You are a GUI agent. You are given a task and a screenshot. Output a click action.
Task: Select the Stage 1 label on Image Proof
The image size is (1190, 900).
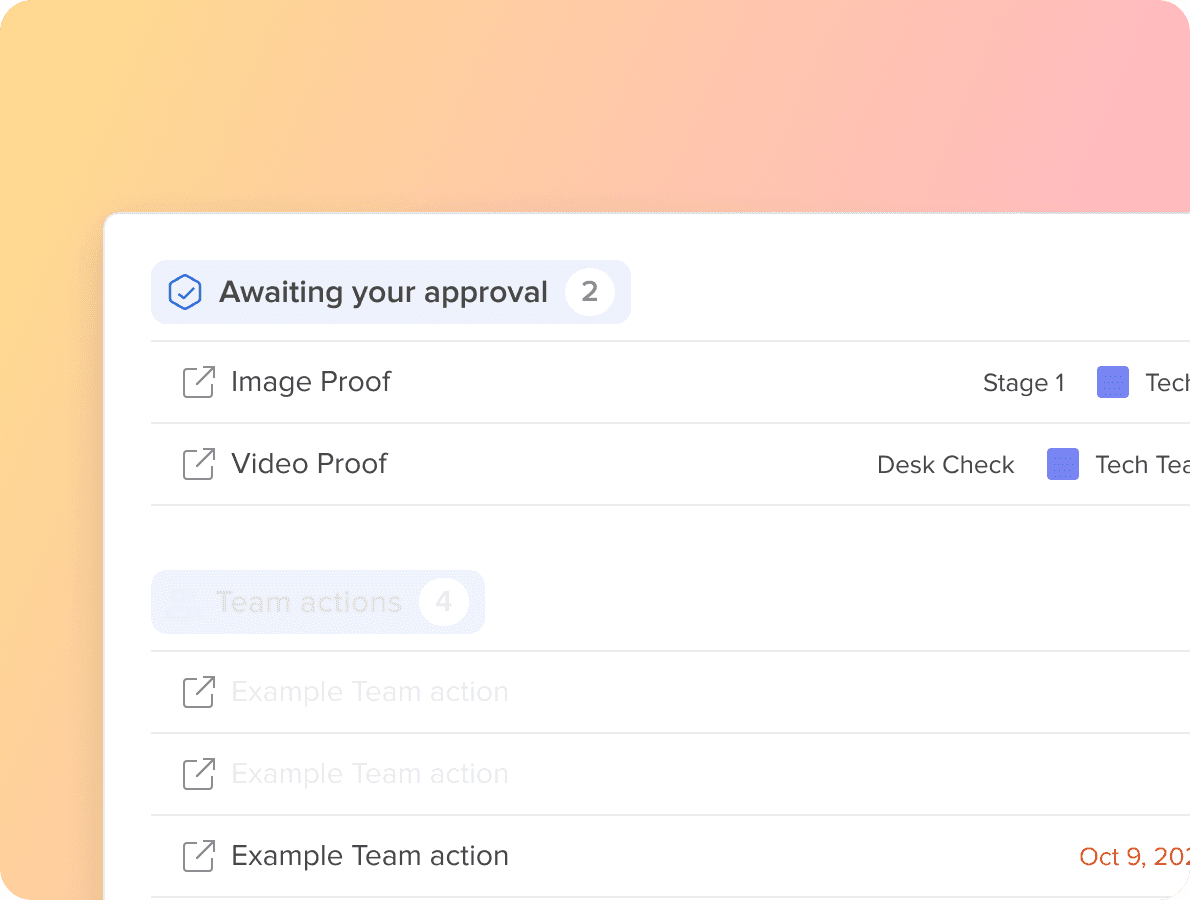1024,382
